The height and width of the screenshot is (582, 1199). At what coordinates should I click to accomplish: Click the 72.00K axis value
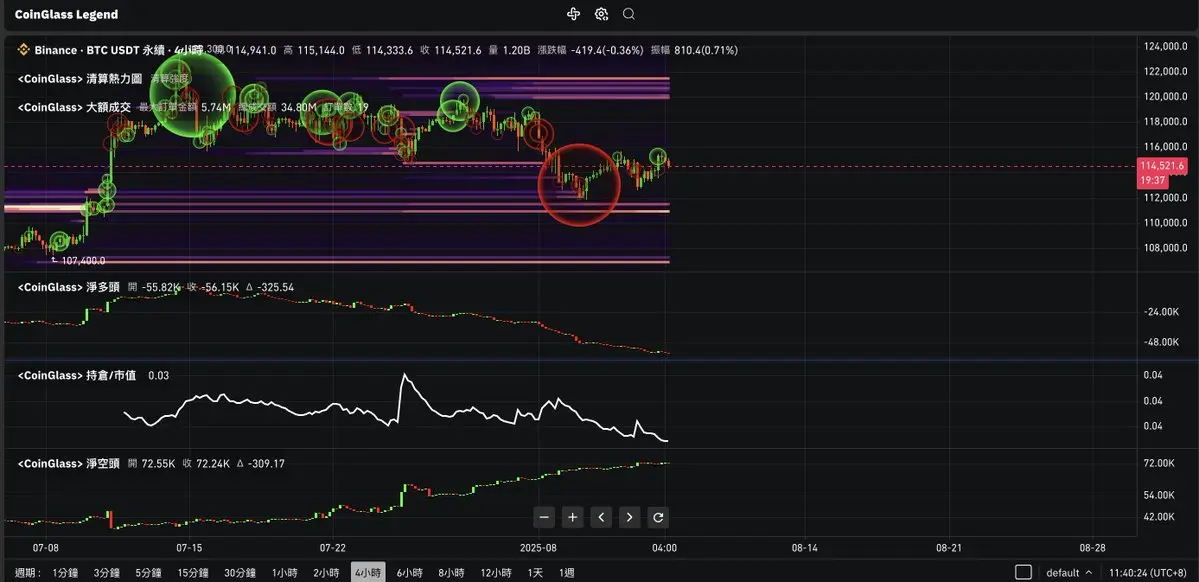1160,463
